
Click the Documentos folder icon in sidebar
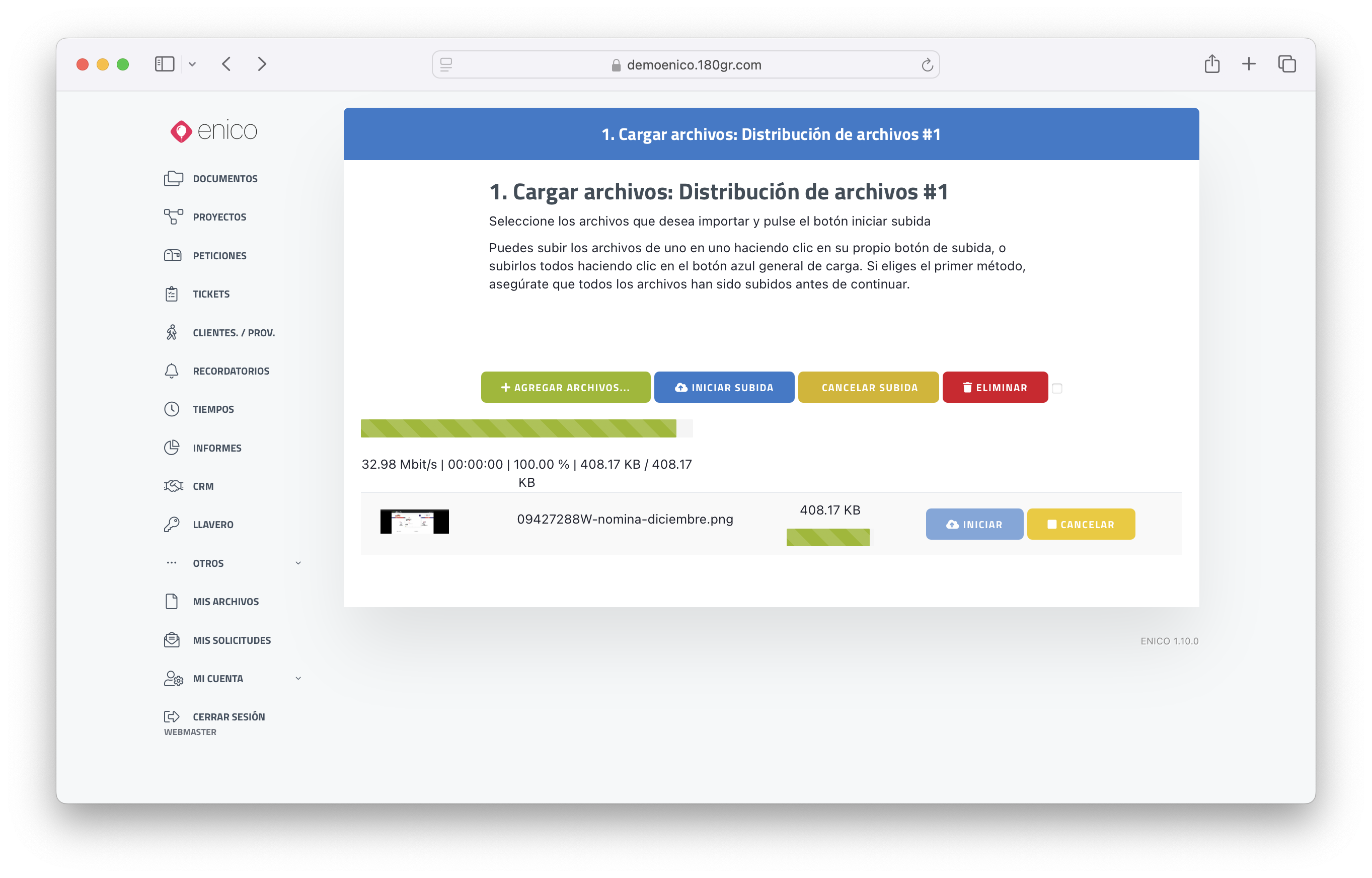(x=173, y=178)
